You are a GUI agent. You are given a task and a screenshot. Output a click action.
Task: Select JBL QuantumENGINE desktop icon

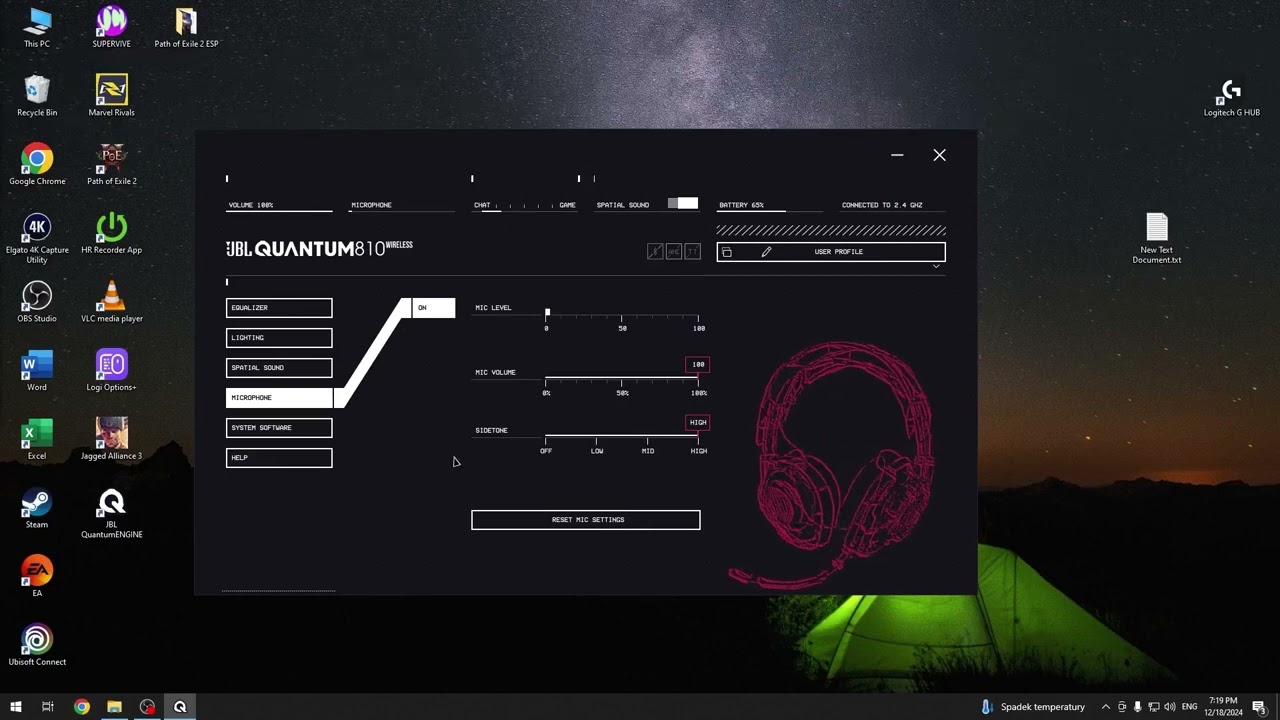pyautogui.click(x=112, y=513)
